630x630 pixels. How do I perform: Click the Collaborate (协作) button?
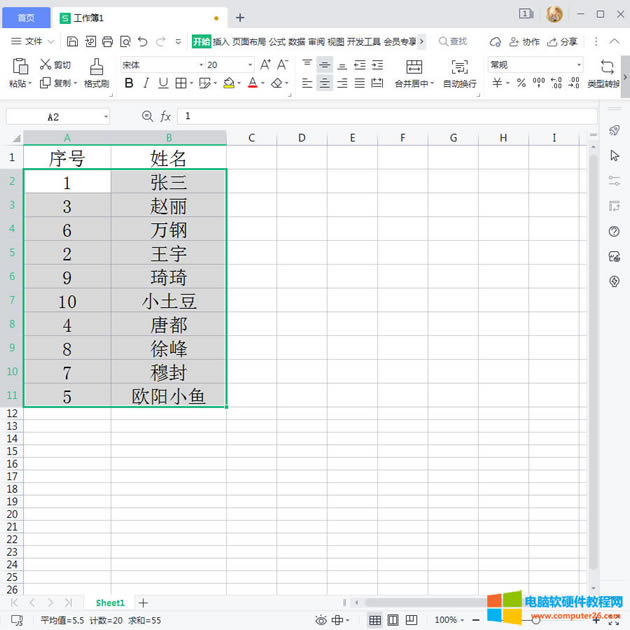(x=524, y=41)
